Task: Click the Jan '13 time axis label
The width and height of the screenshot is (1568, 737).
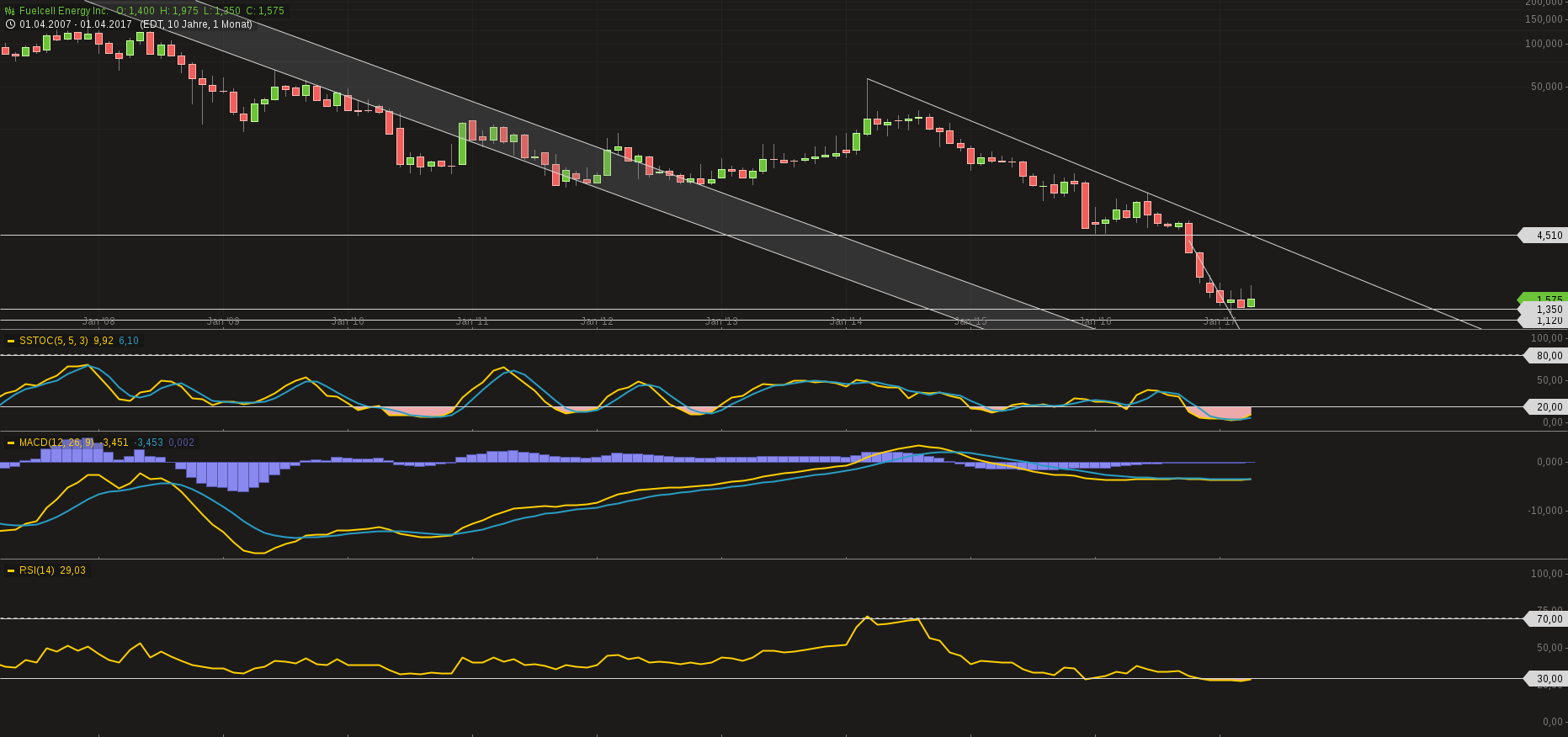Action: click(x=722, y=321)
